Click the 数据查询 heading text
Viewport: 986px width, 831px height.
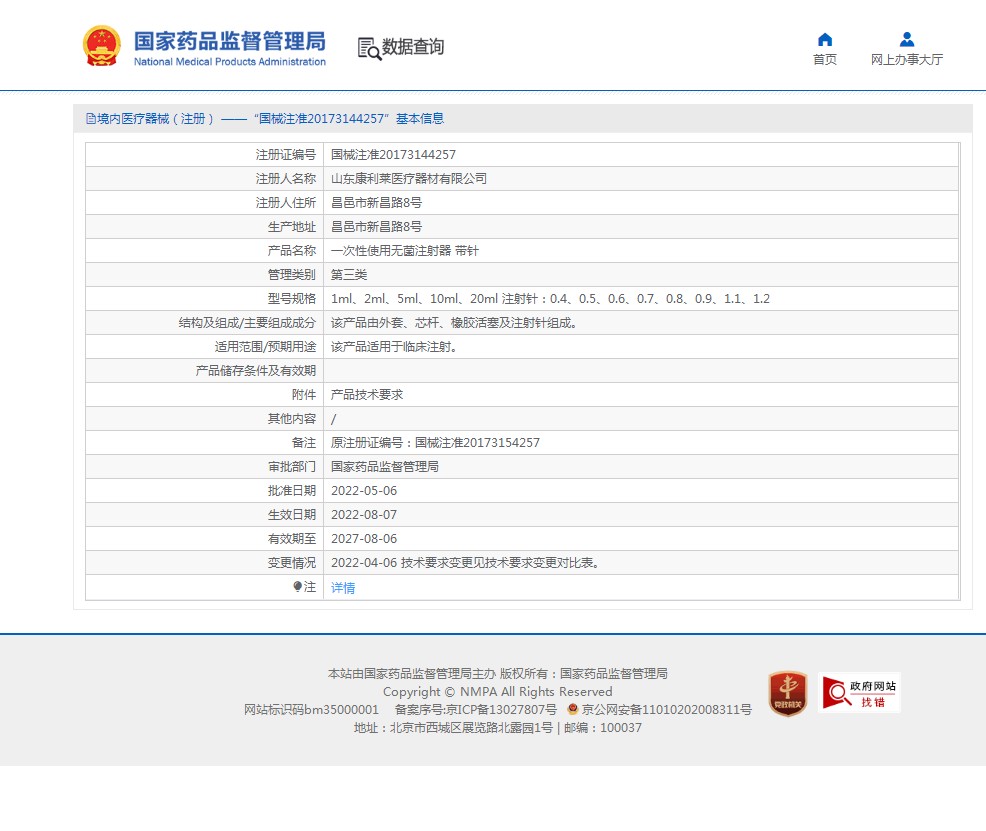pyautogui.click(x=413, y=47)
